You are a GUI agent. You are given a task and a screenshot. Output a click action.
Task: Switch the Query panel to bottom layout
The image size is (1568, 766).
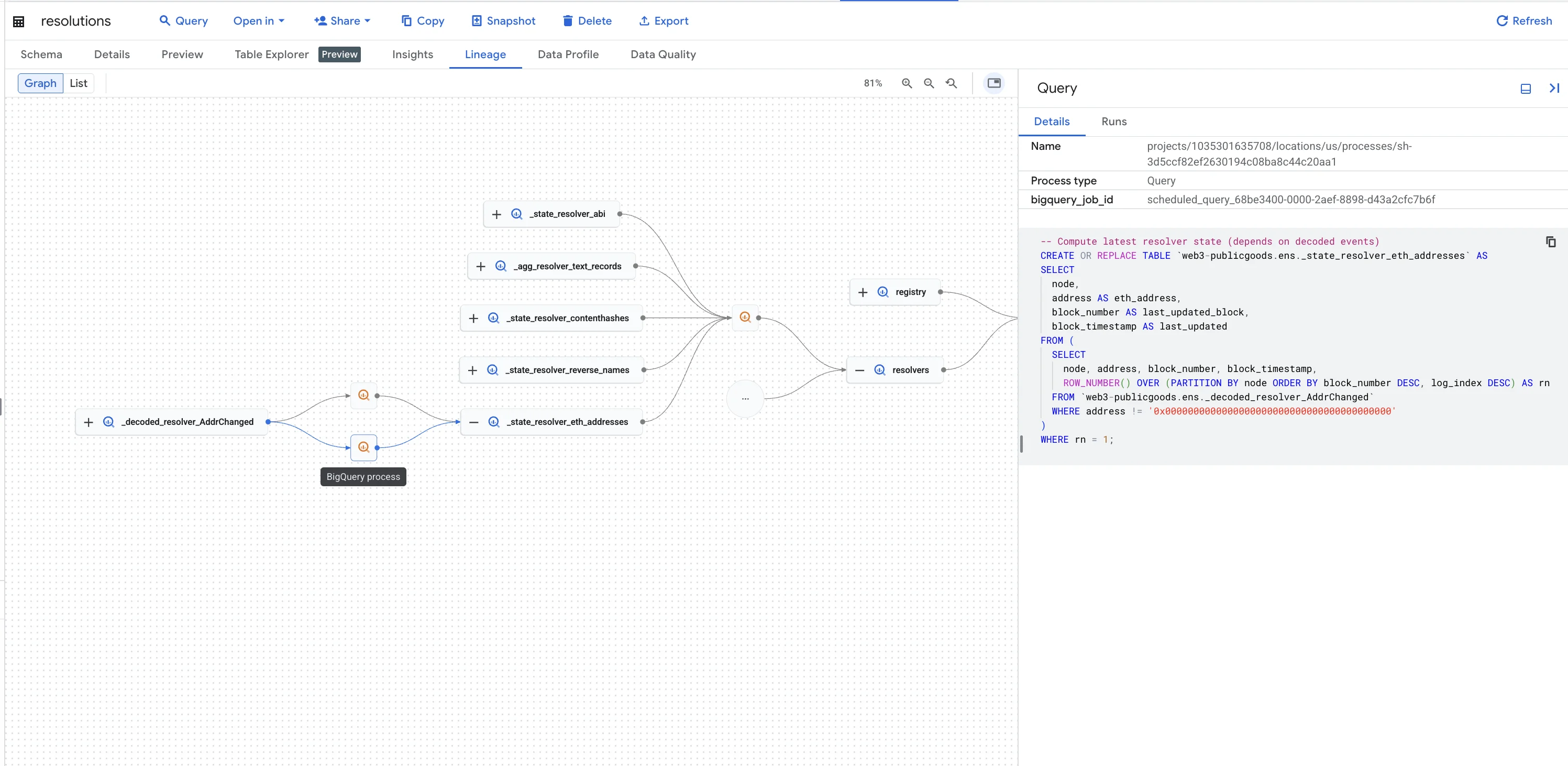[x=1526, y=89]
